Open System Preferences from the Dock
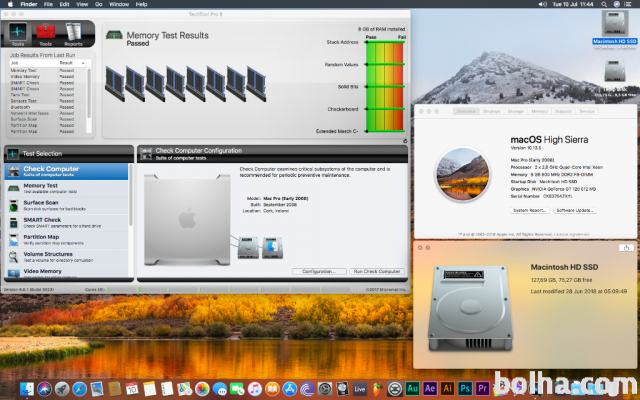This screenshot has width=640, height=400. (325, 389)
